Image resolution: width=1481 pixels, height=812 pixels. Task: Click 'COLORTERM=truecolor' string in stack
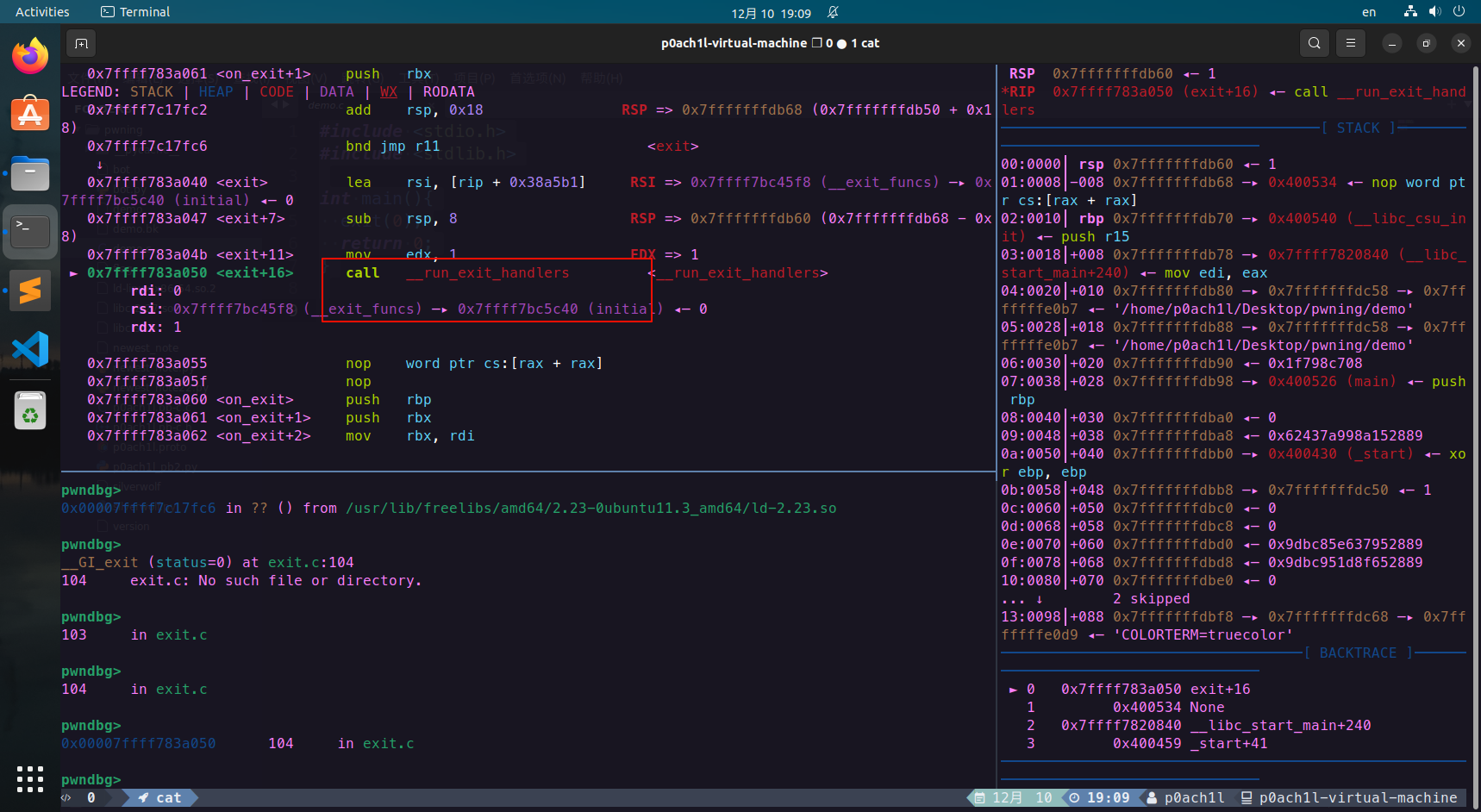coord(1203,635)
